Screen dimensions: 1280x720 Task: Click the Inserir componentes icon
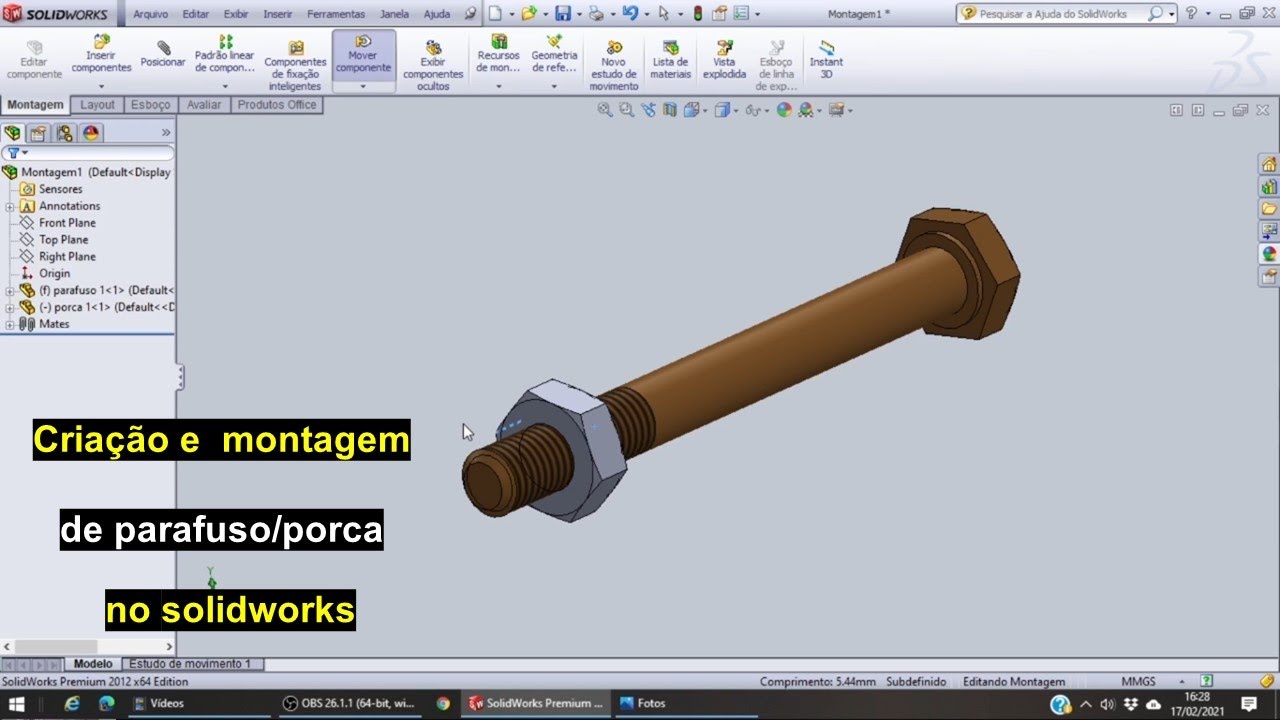(x=101, y=42)
